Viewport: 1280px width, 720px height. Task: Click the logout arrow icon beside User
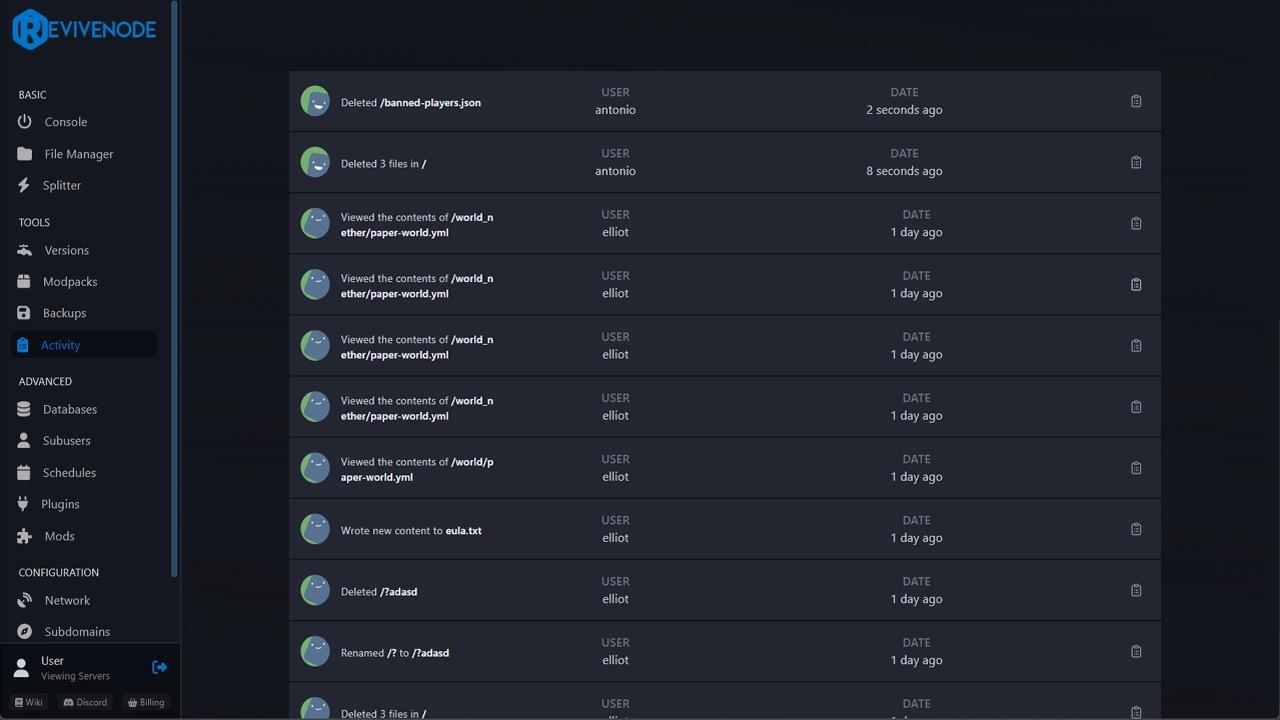[x=159, y=667]
